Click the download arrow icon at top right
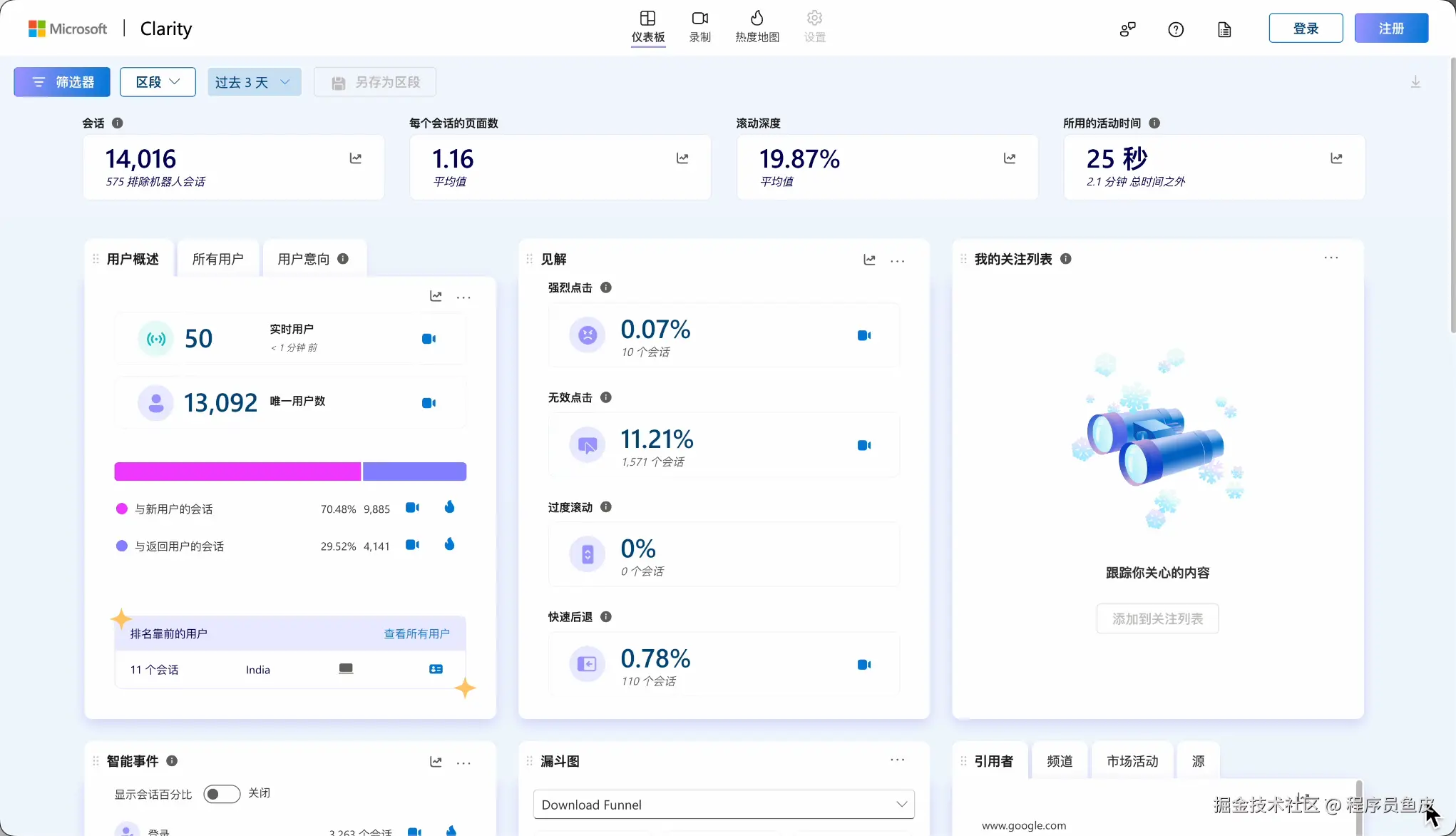 click(1415, 82)
